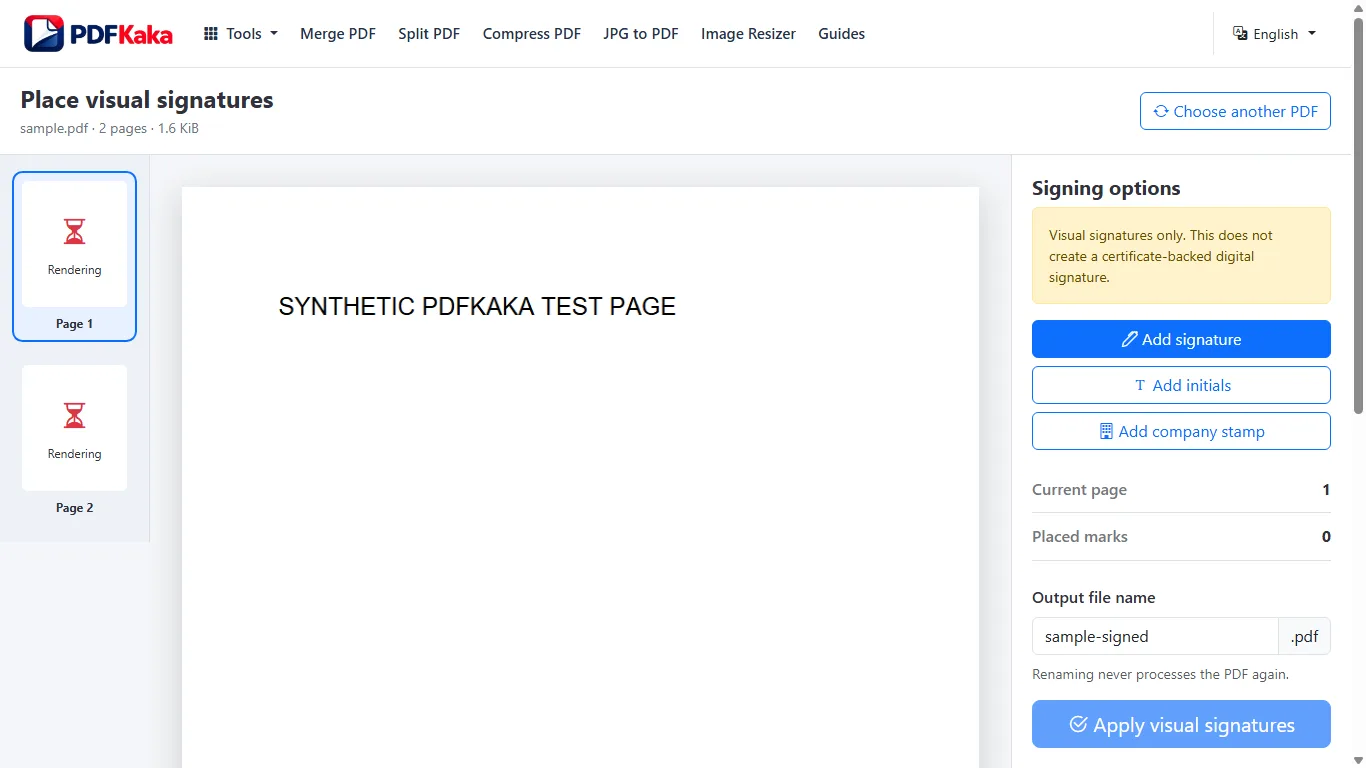Select Page 2 thumbnail
The height and width of the screenshot is (768, 1366).
pos(74,441)
